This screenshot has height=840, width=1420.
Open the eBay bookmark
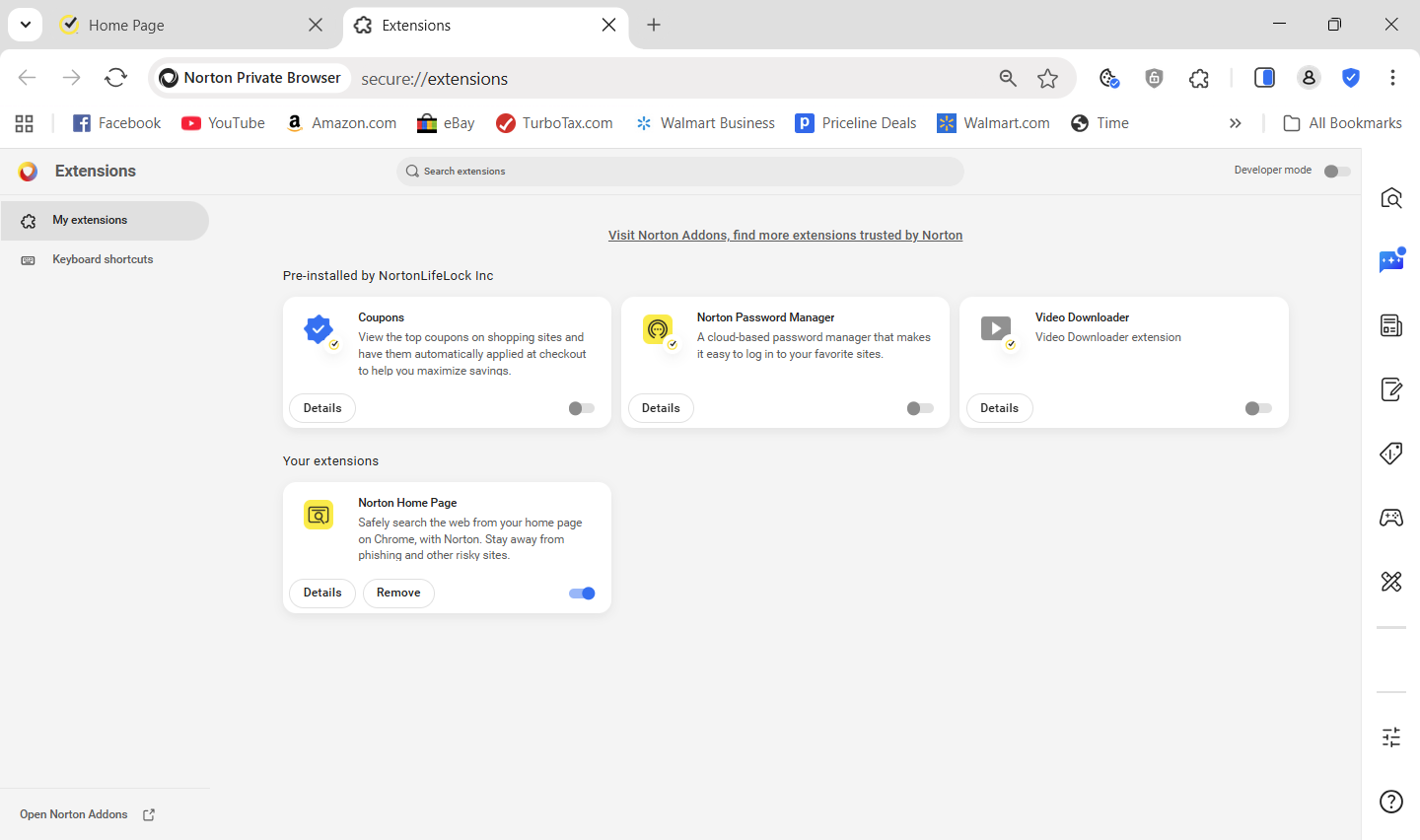[446, 123]
